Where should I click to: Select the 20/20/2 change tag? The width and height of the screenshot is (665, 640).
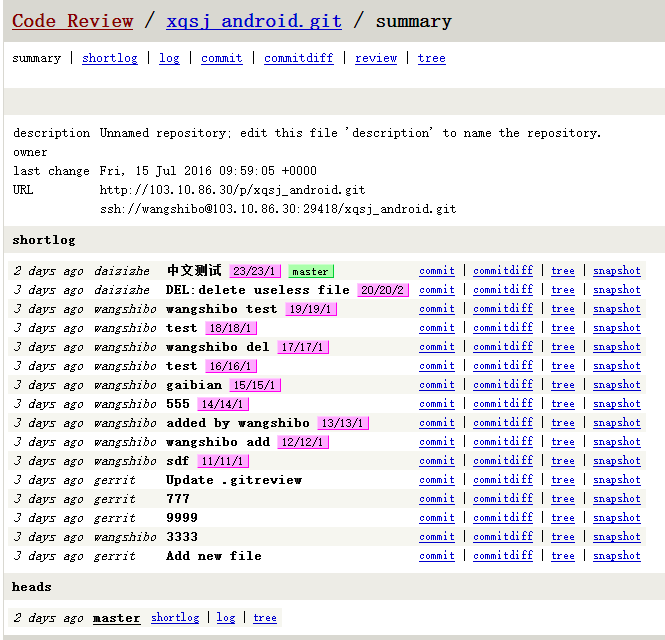click(x=383, y=290)
